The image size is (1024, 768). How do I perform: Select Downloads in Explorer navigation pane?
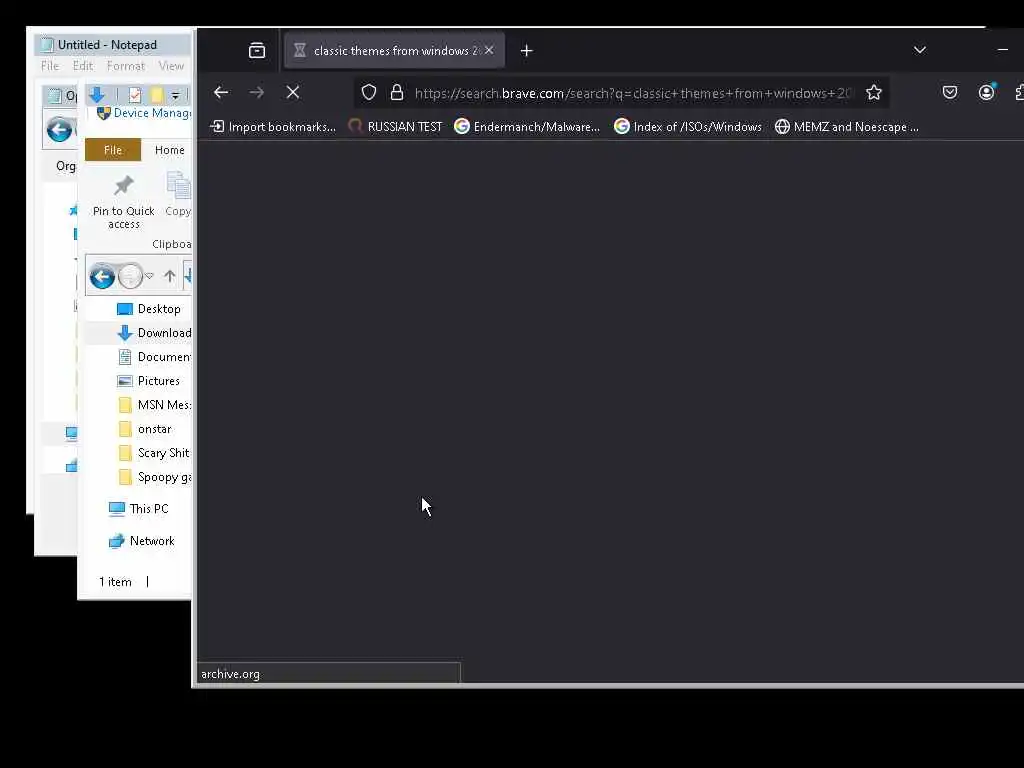pos(153,333)
